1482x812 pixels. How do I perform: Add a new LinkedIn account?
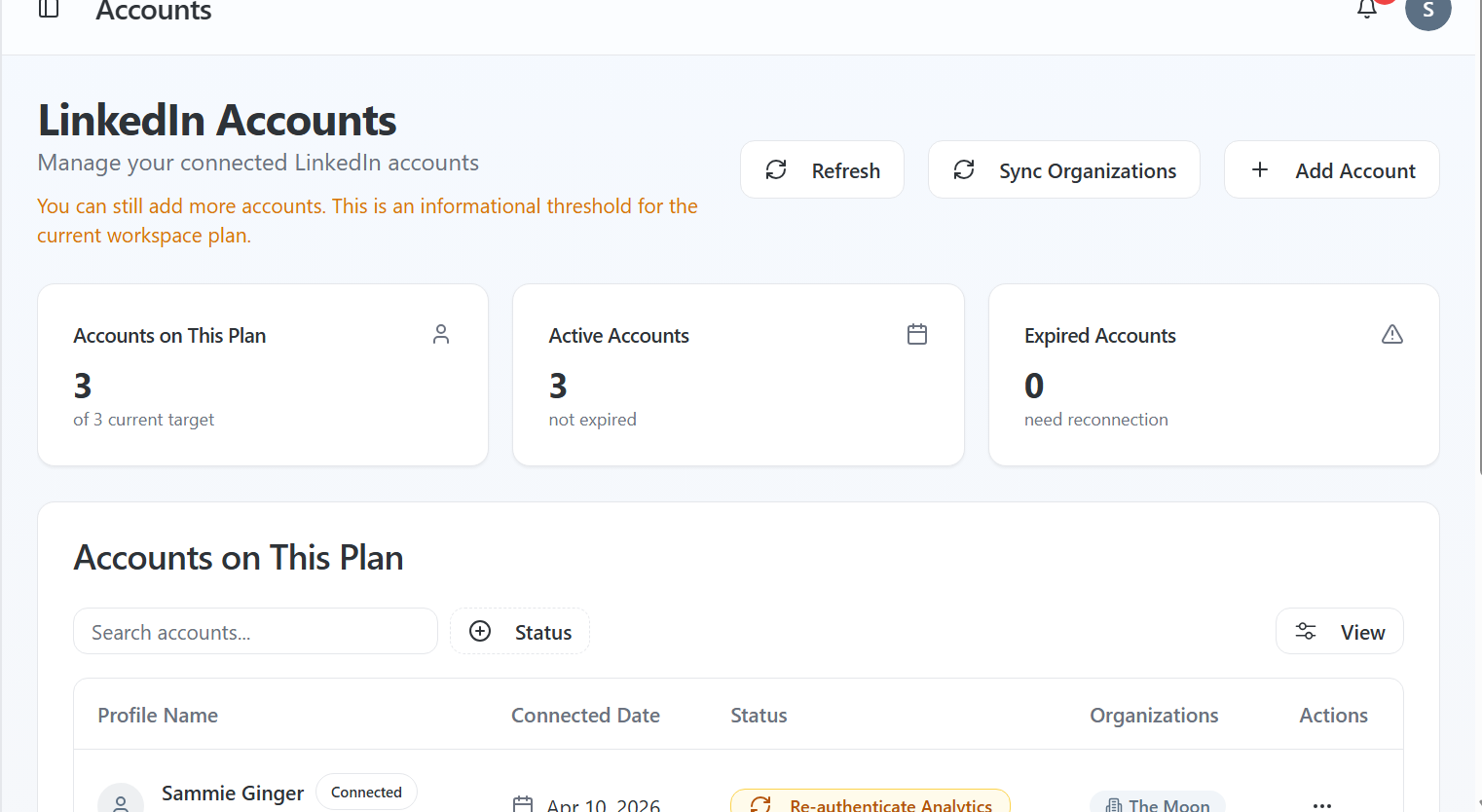pos(1331,170)
